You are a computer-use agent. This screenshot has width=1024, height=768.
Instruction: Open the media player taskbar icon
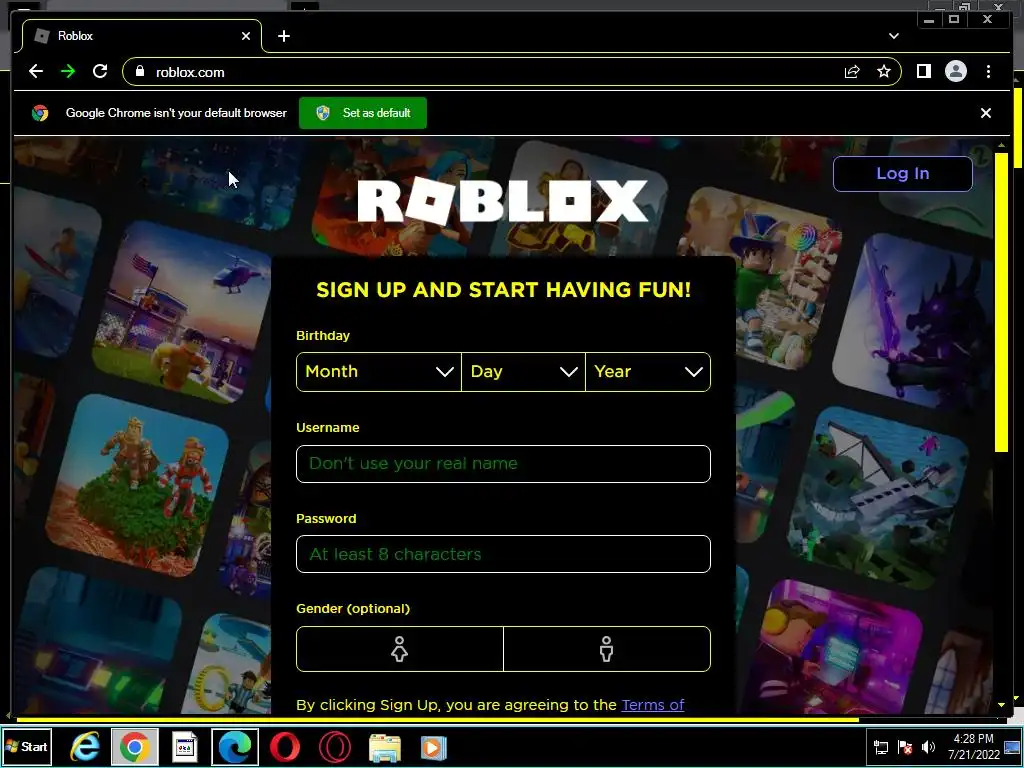click(x=433, y=747)
